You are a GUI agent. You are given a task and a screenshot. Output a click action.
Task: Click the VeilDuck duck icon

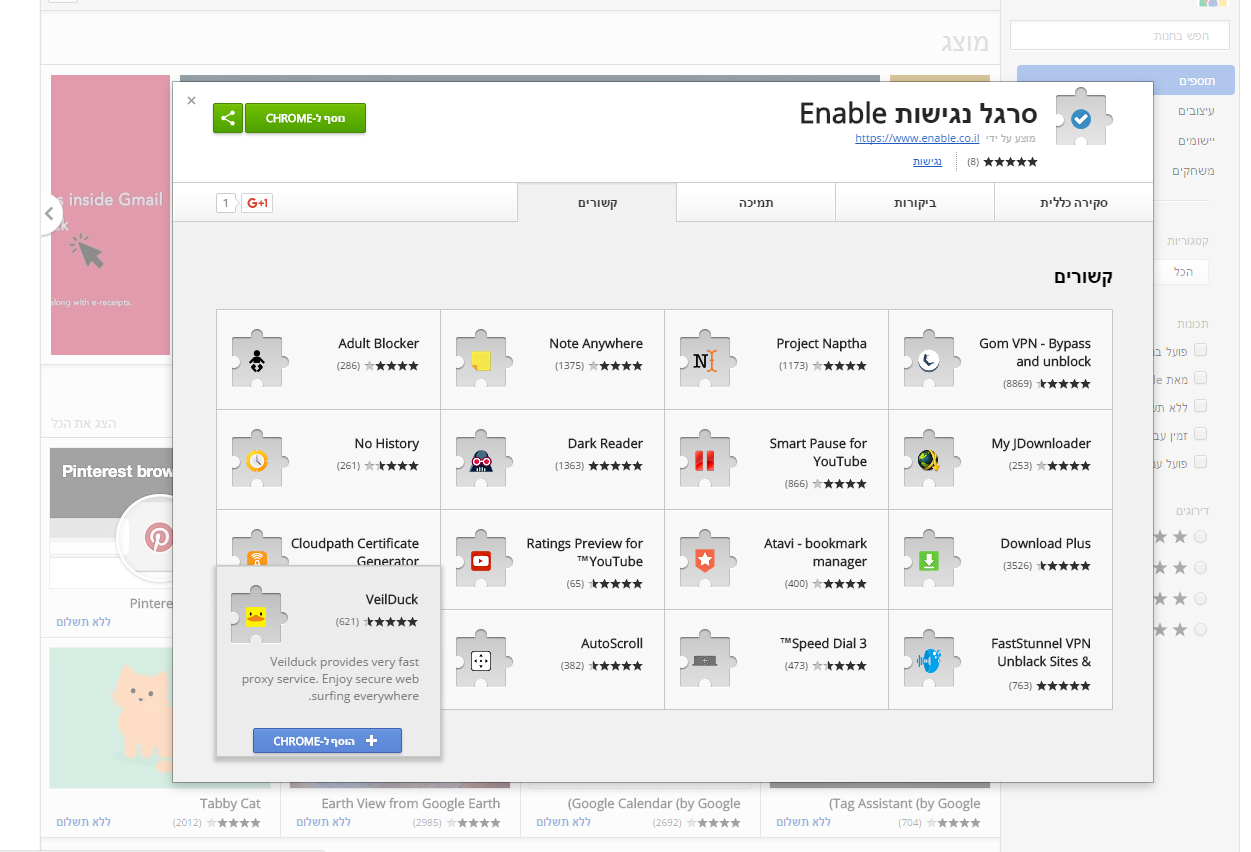[x=257, y=616]
